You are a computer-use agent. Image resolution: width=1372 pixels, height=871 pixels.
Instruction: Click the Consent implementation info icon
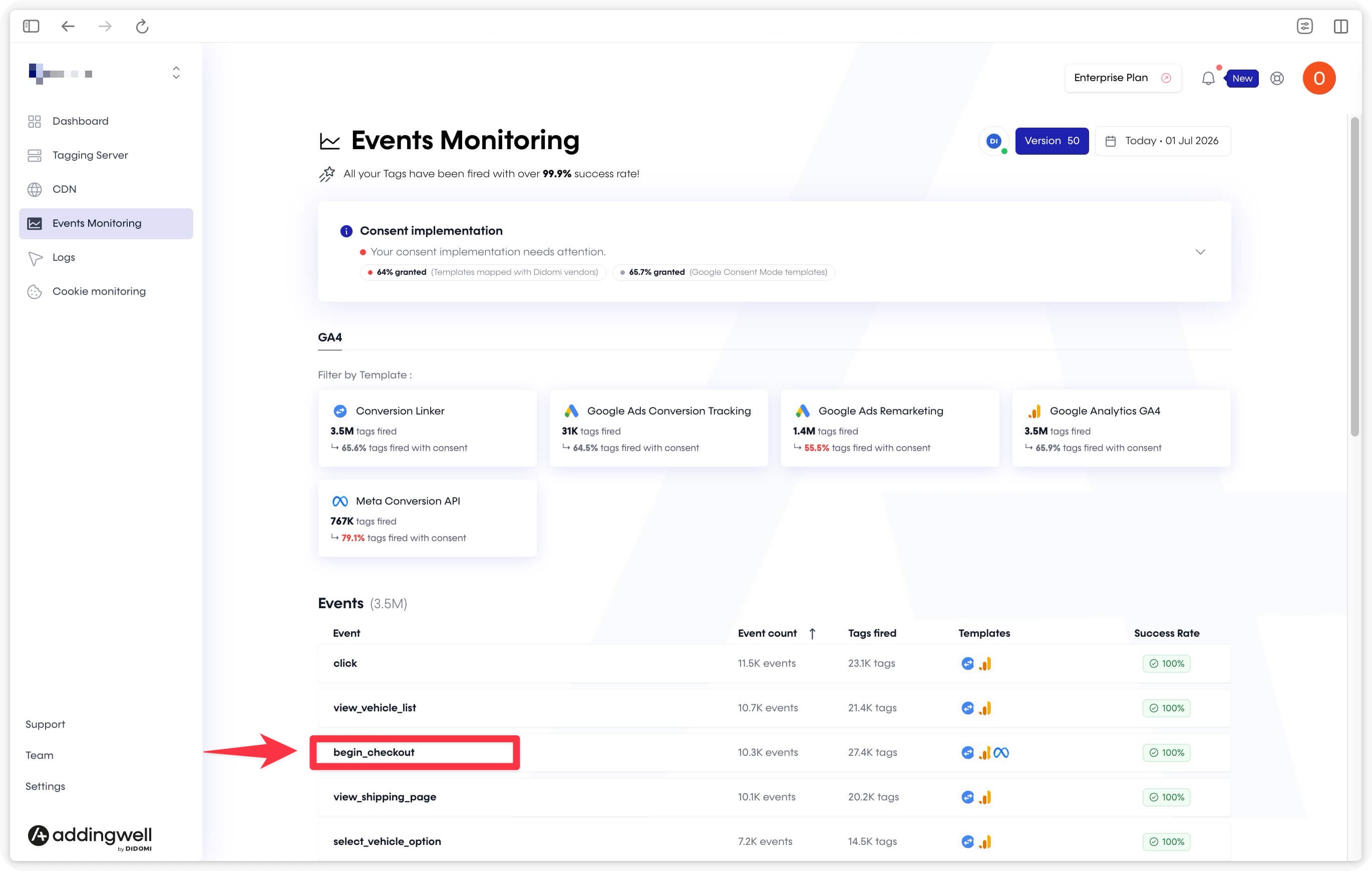(347, 231)
